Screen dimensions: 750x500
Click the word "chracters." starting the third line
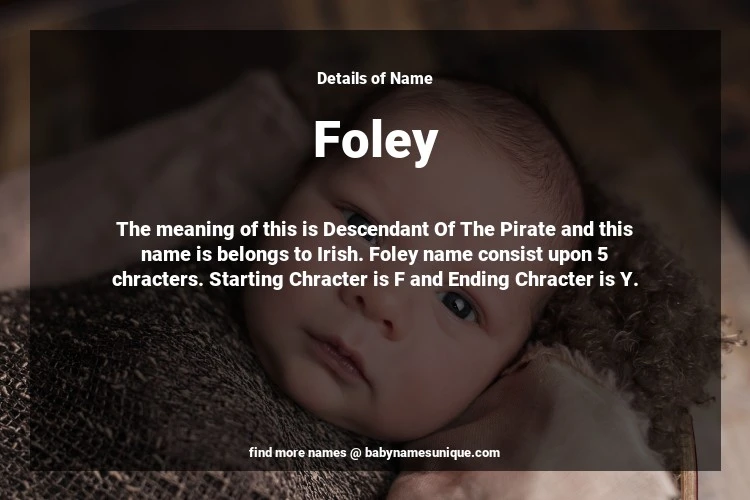[156, 280]
